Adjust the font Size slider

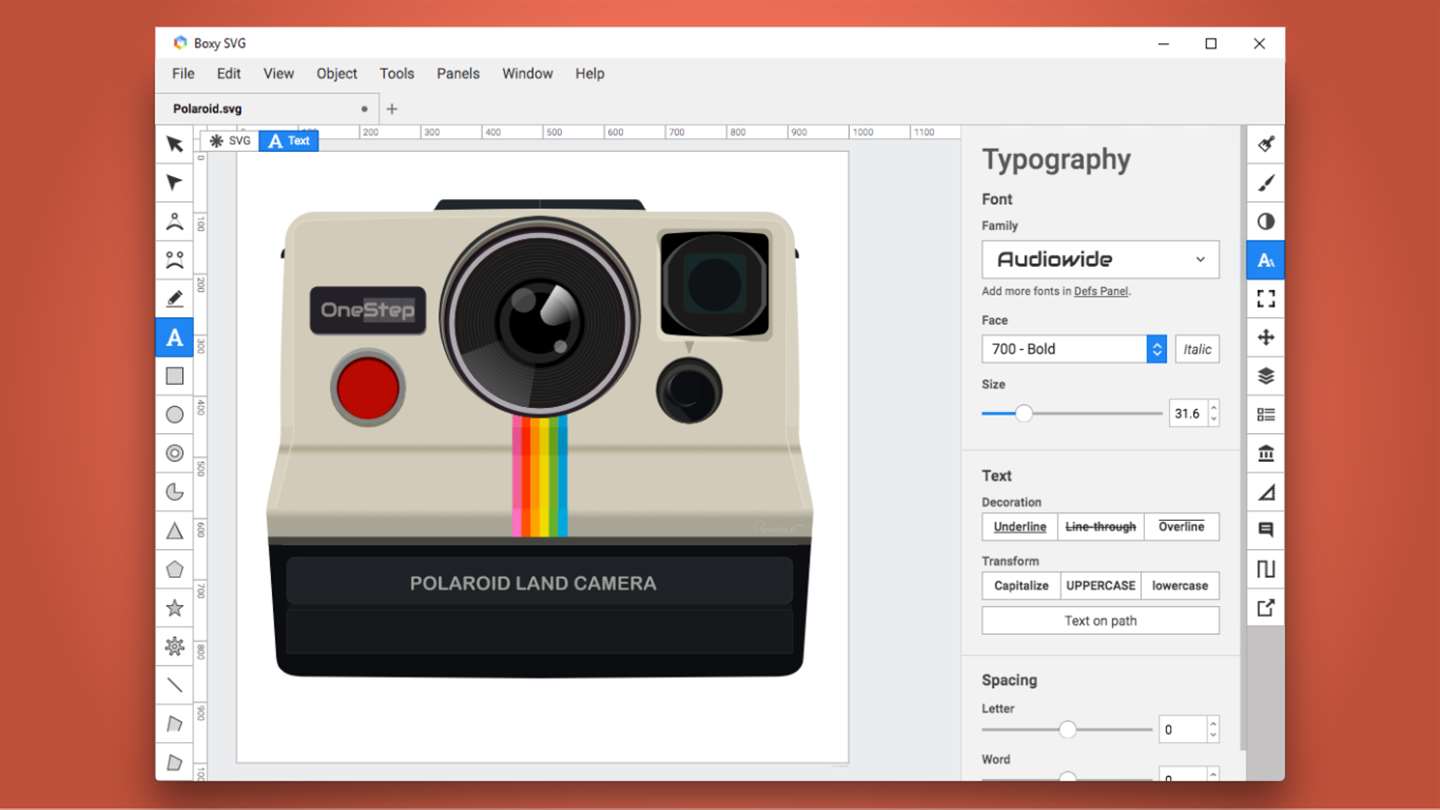coord(1072,413)
